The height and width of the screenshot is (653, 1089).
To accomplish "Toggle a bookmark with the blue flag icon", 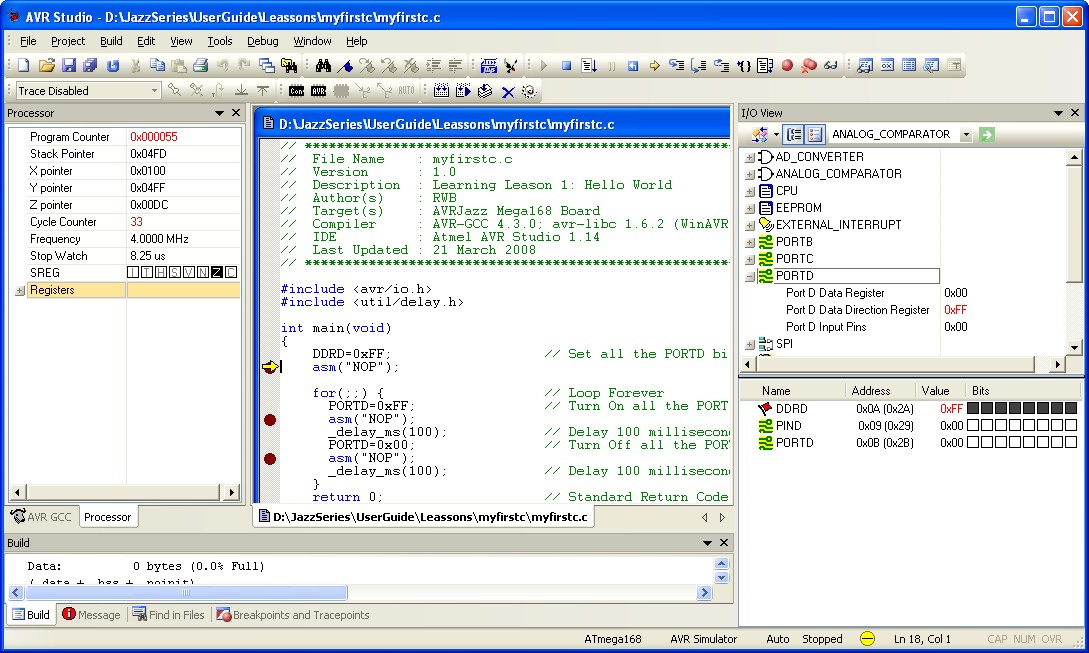I will pos(344,65).
